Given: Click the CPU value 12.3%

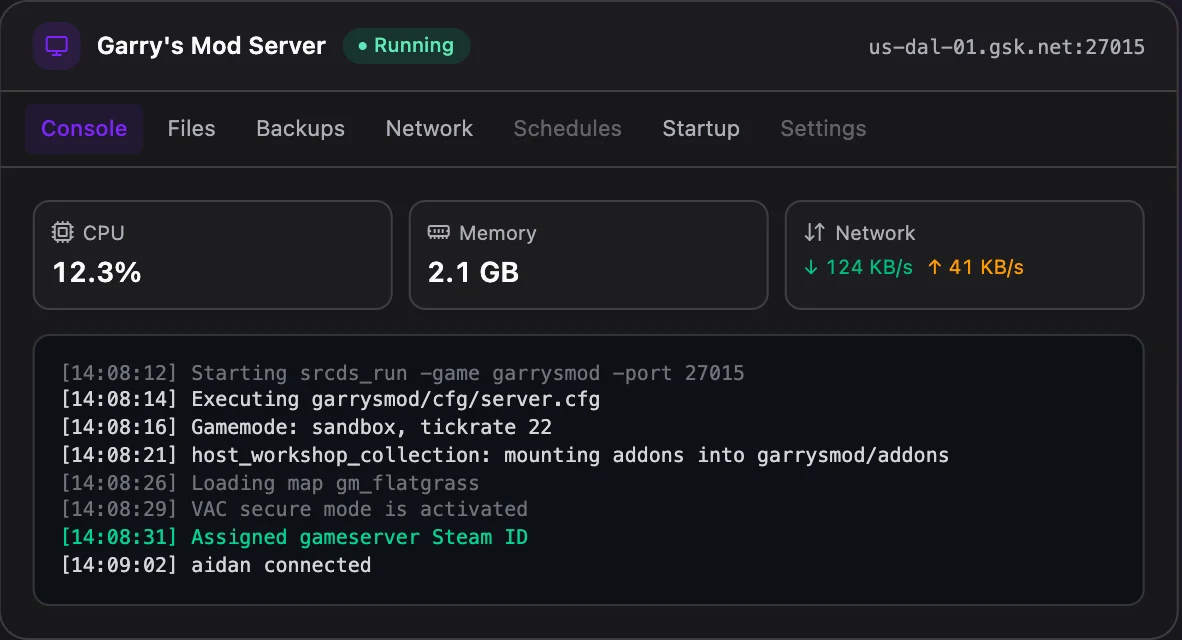Looking at the screenshot, I should coord(97,273).
